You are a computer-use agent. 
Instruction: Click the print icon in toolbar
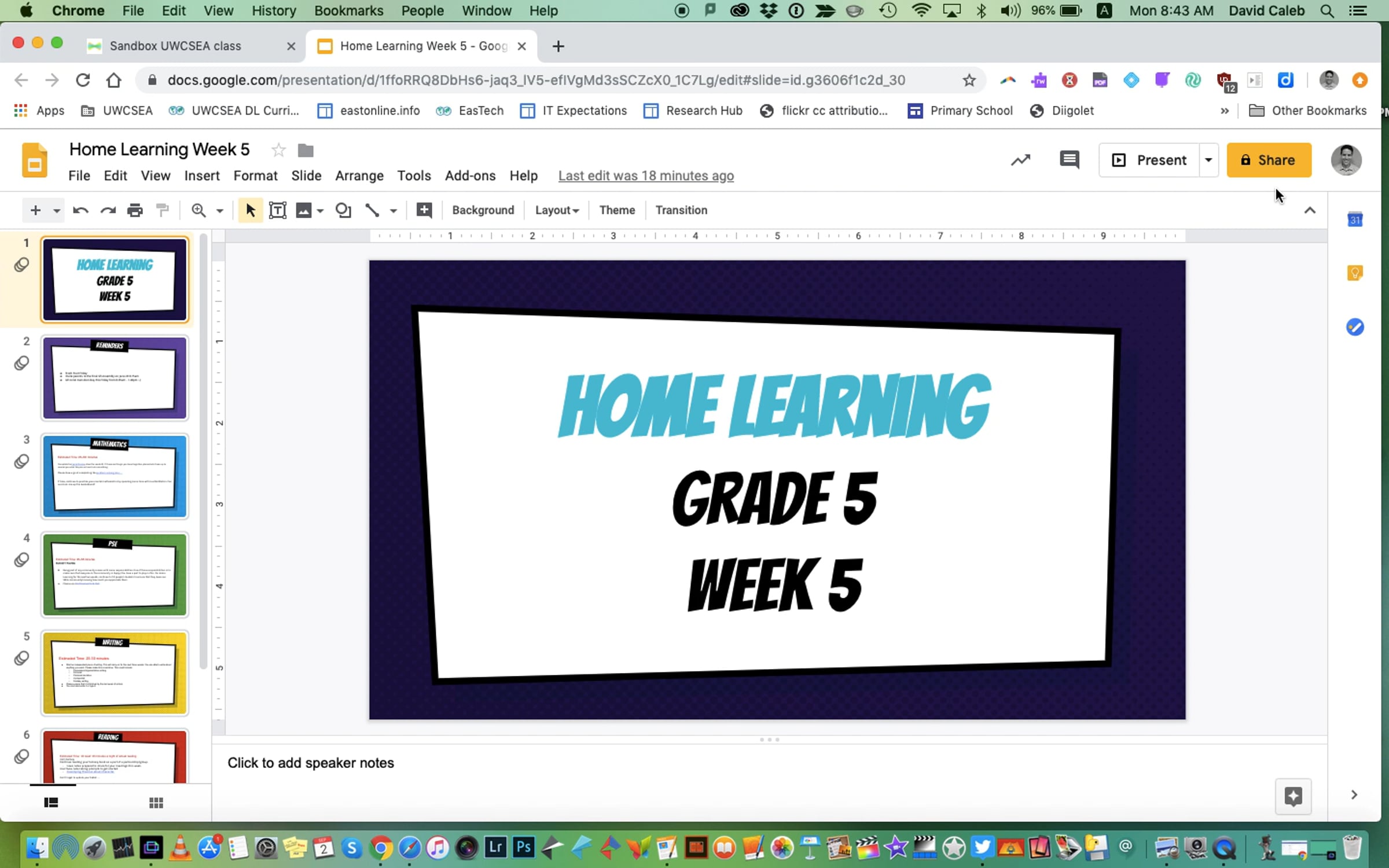coord(135,210)
